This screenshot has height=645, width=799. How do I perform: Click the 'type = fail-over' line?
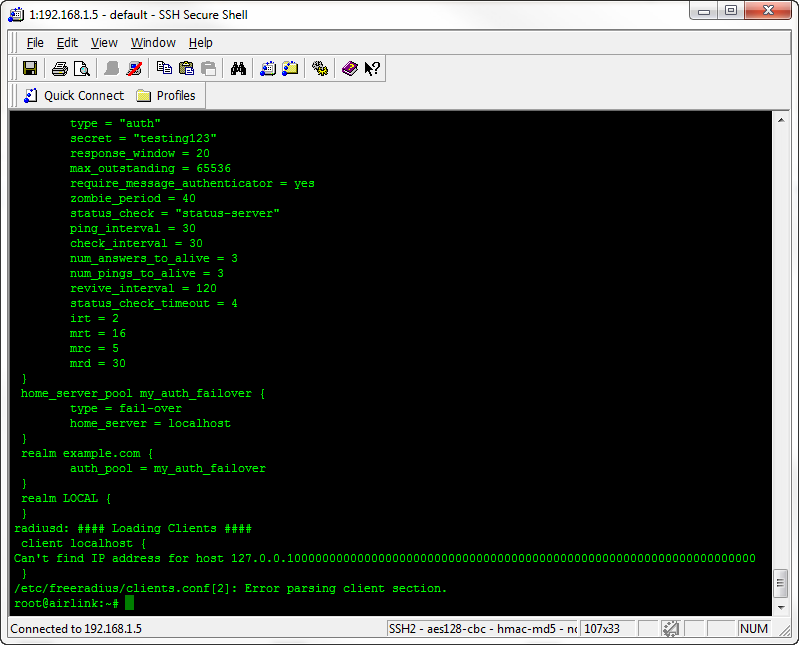126,408
